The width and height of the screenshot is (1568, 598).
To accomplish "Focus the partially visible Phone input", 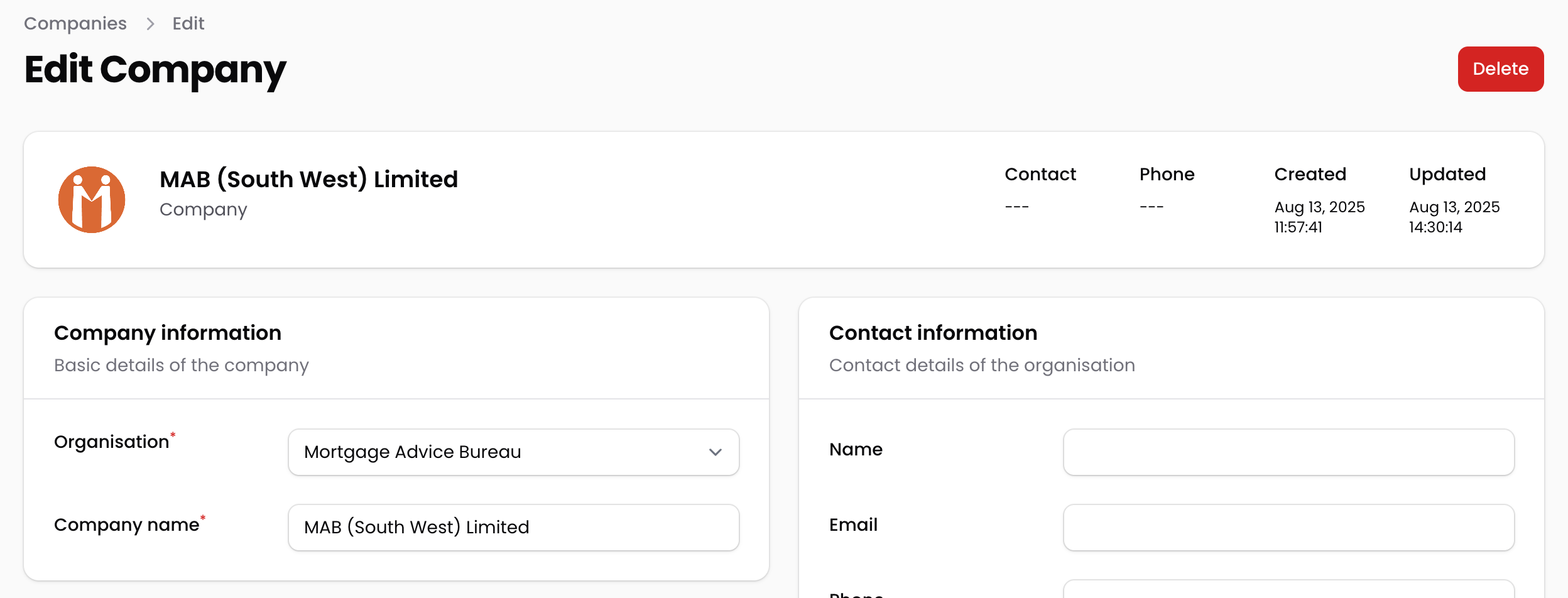I will pyautogui.click(x=1288, y=590).
